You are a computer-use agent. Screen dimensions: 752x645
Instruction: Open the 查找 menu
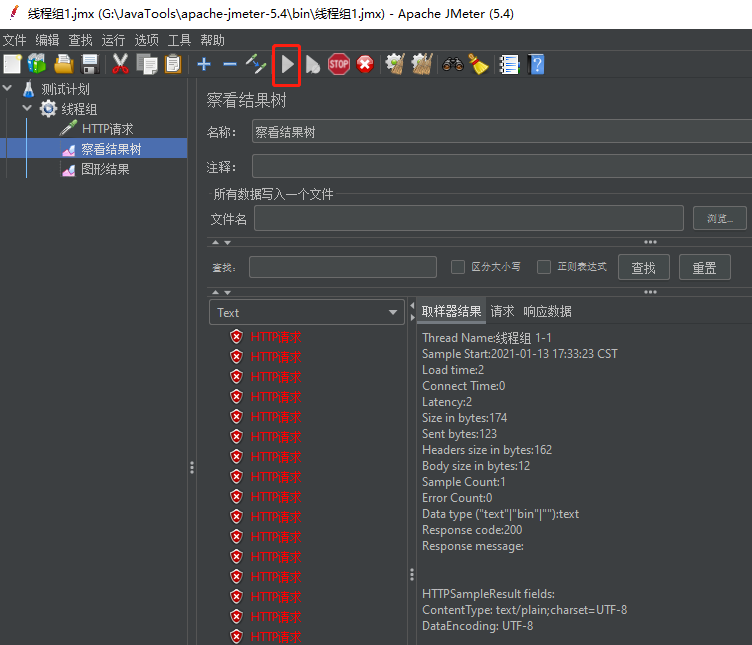[80, 40]
